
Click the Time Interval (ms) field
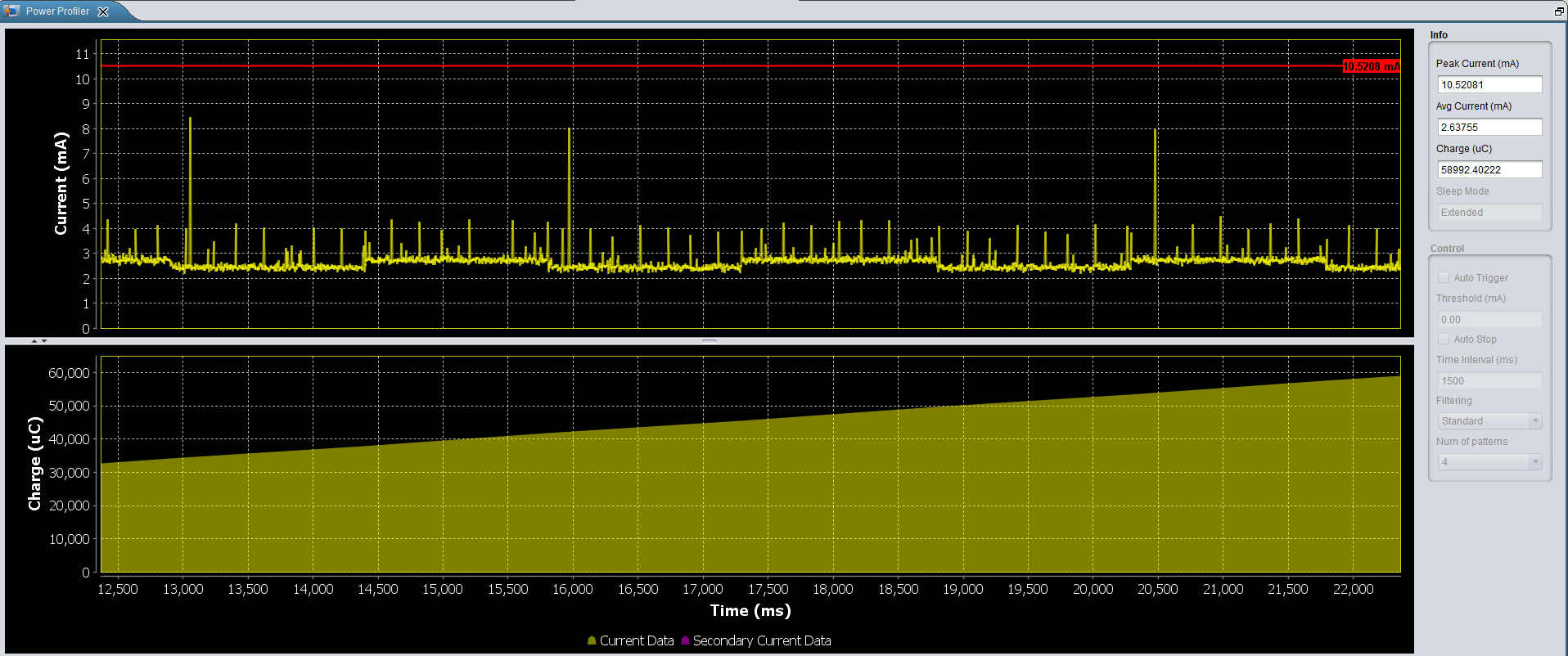point(1489,380)
